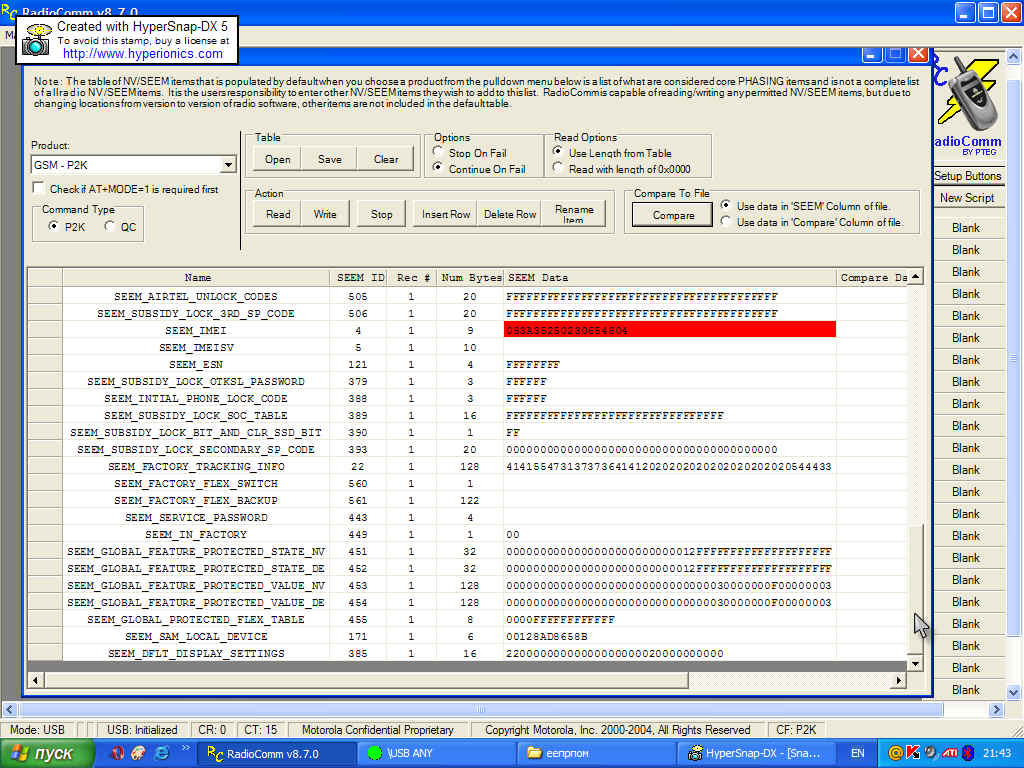
Task: Choose the Stop On Fail option
Action: (x=438, y=152)
